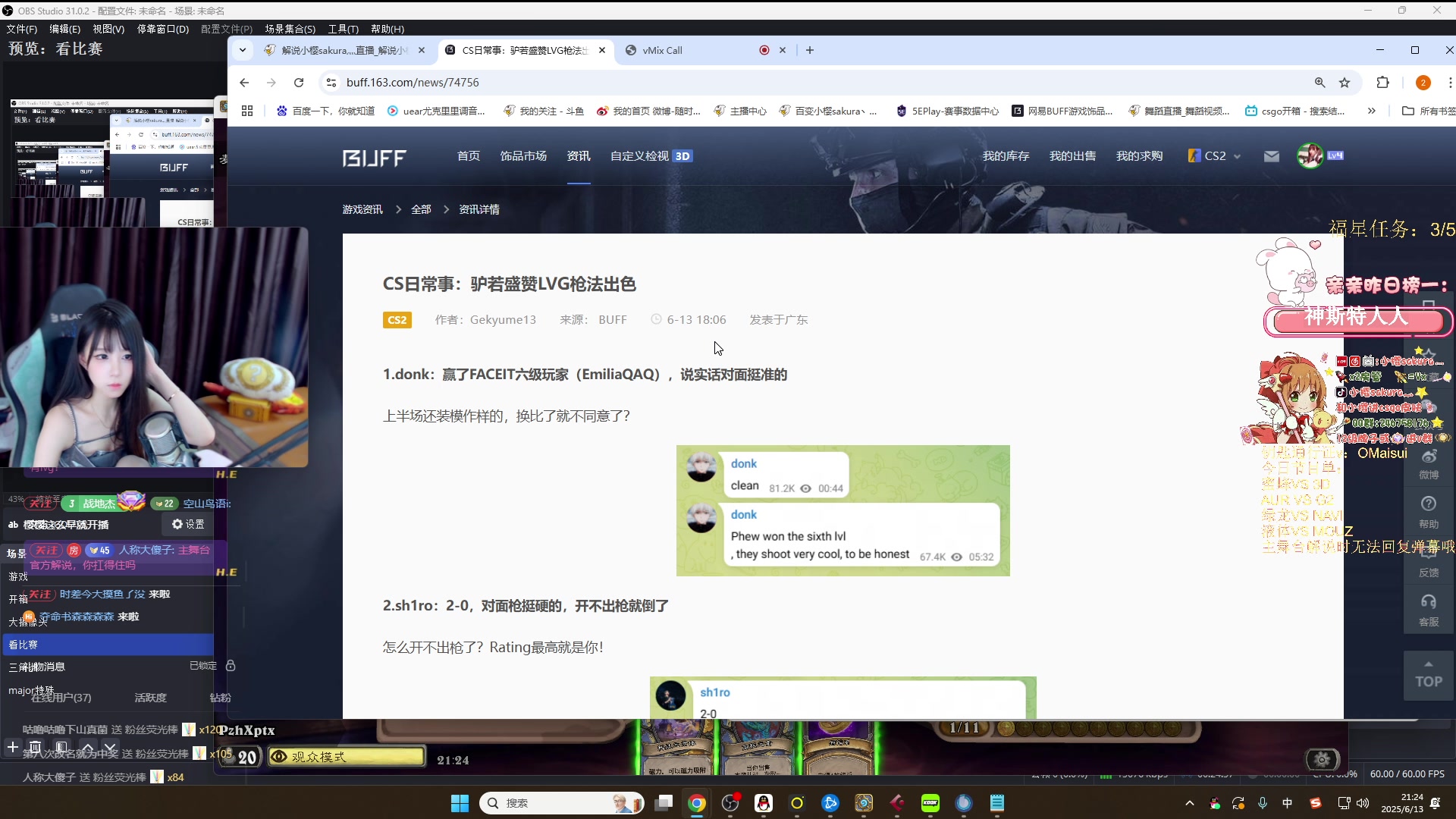
Task: Open the OBS Studio taskbar icon
Action: 730,803
